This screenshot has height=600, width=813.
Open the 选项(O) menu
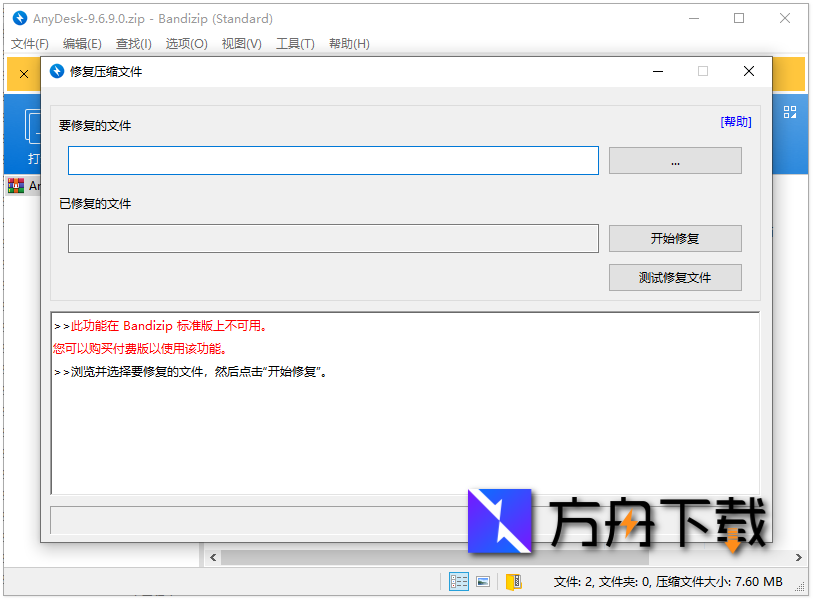187,44
